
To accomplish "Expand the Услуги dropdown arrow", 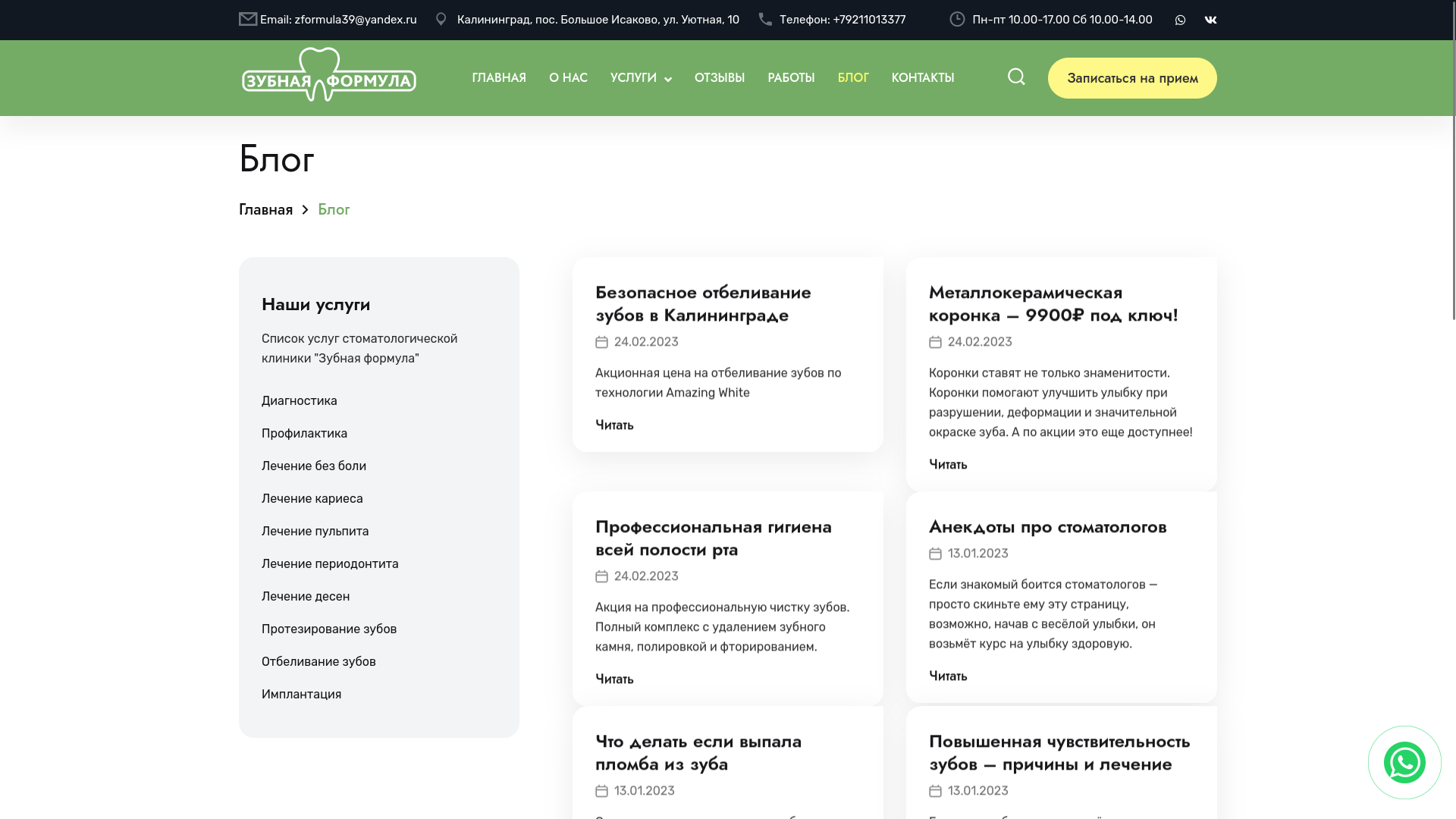I will tap(668, 79).
